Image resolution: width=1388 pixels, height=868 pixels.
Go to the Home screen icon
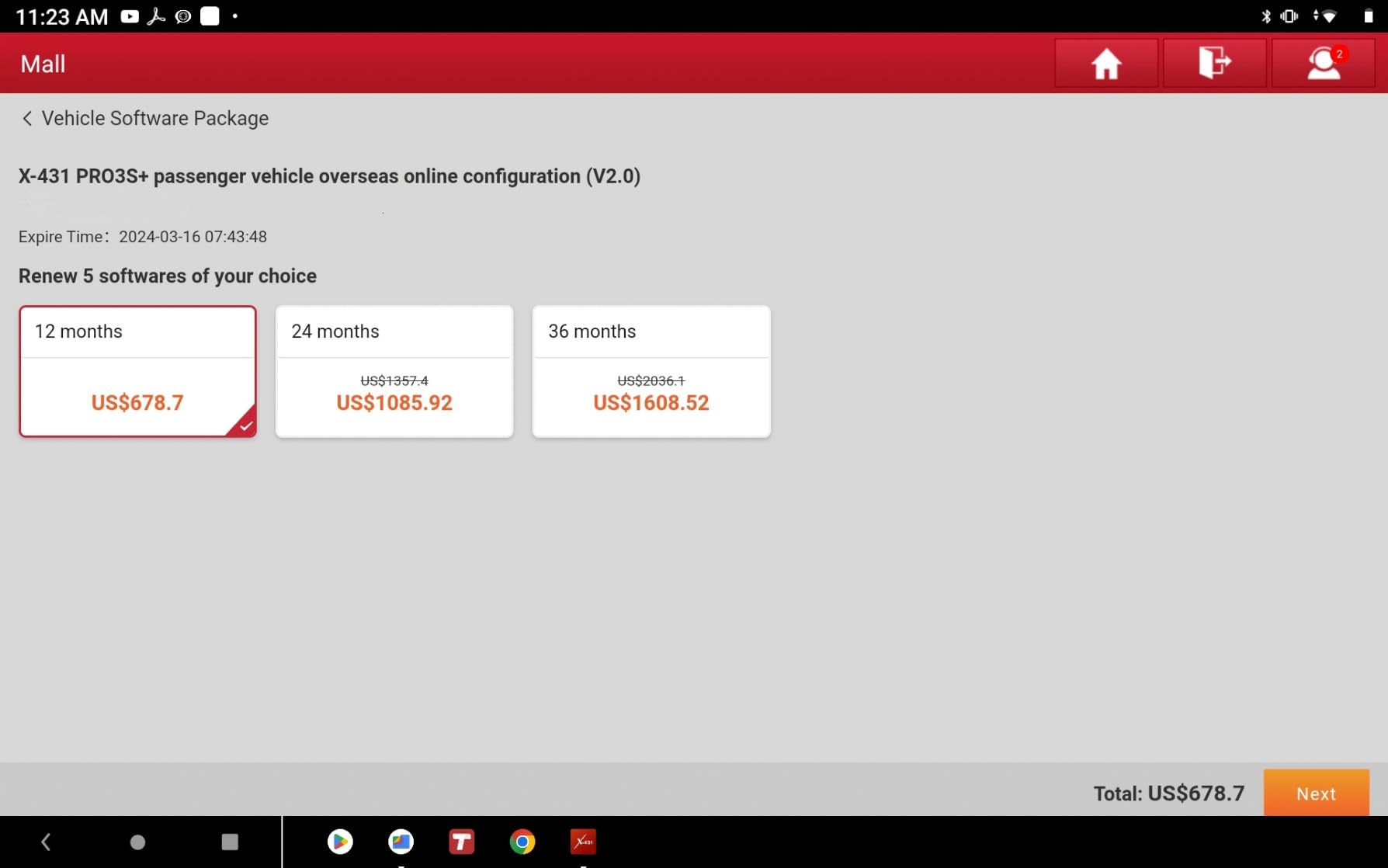(1106, 64)
